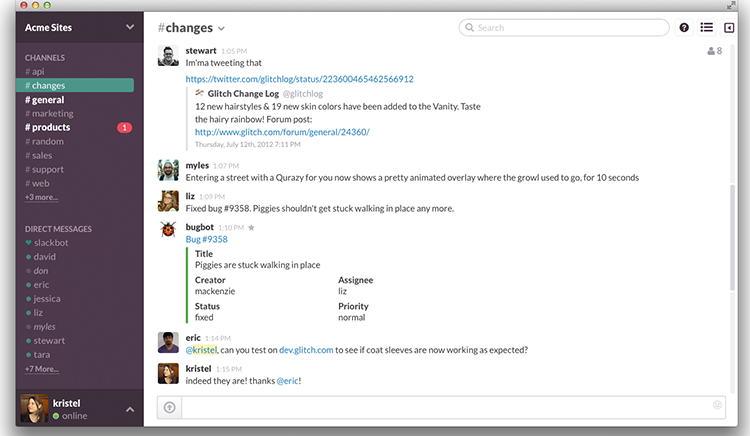Screen dimensions: 750x436
Task: Open direct message with slackbot
Action: coord(51,243)
